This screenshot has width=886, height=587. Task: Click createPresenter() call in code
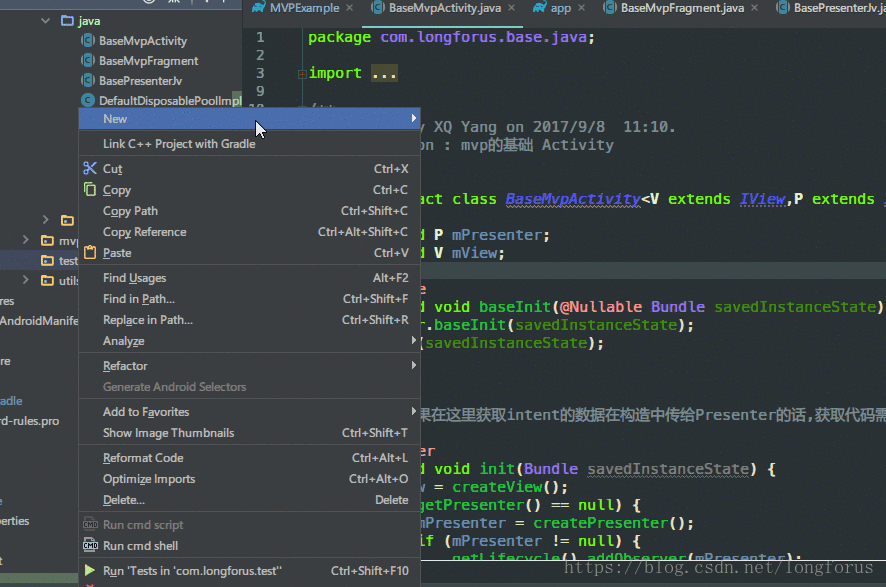pos(613,523)
